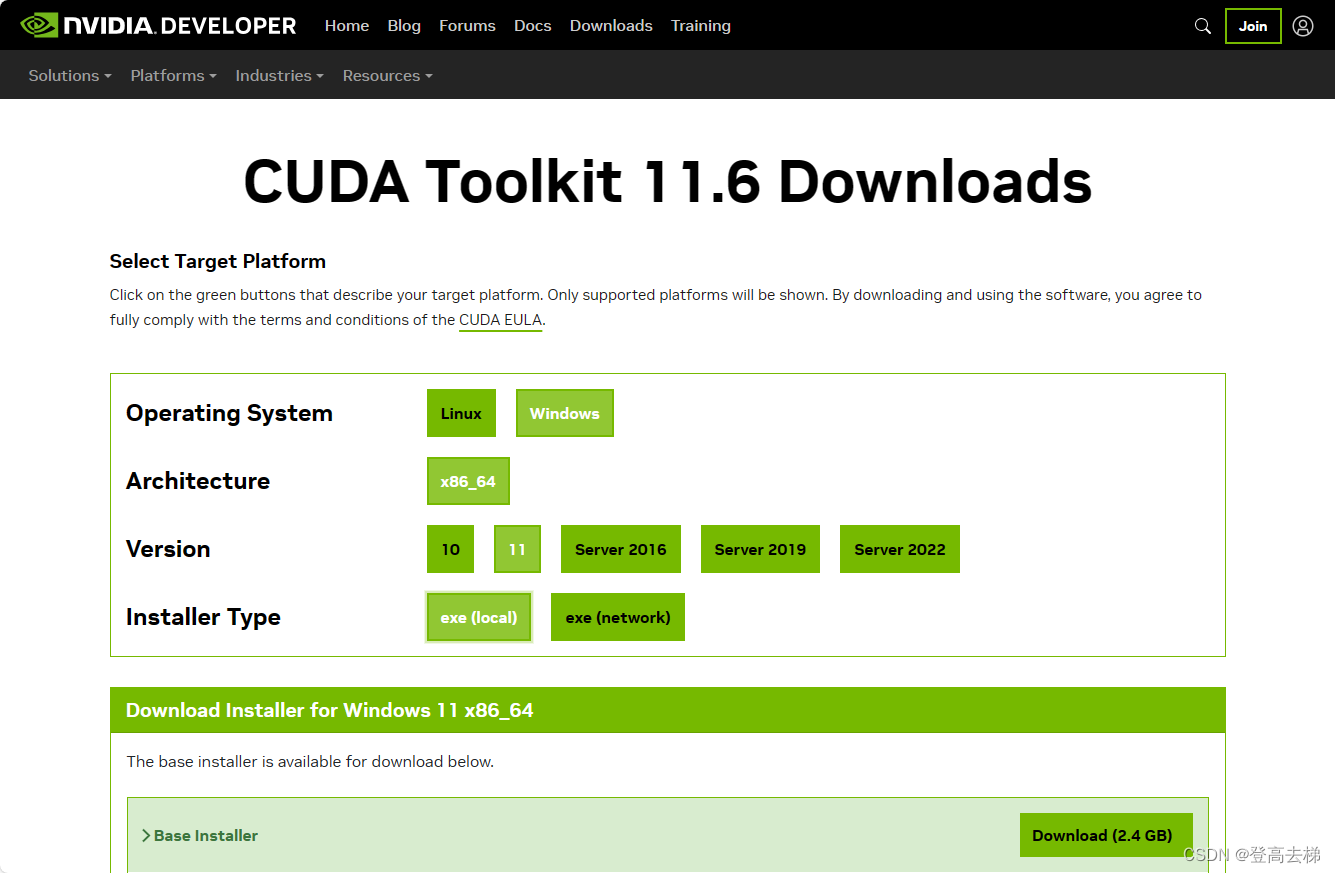Choose Windows version 11
1335x873 pixels.
[517, 549]
